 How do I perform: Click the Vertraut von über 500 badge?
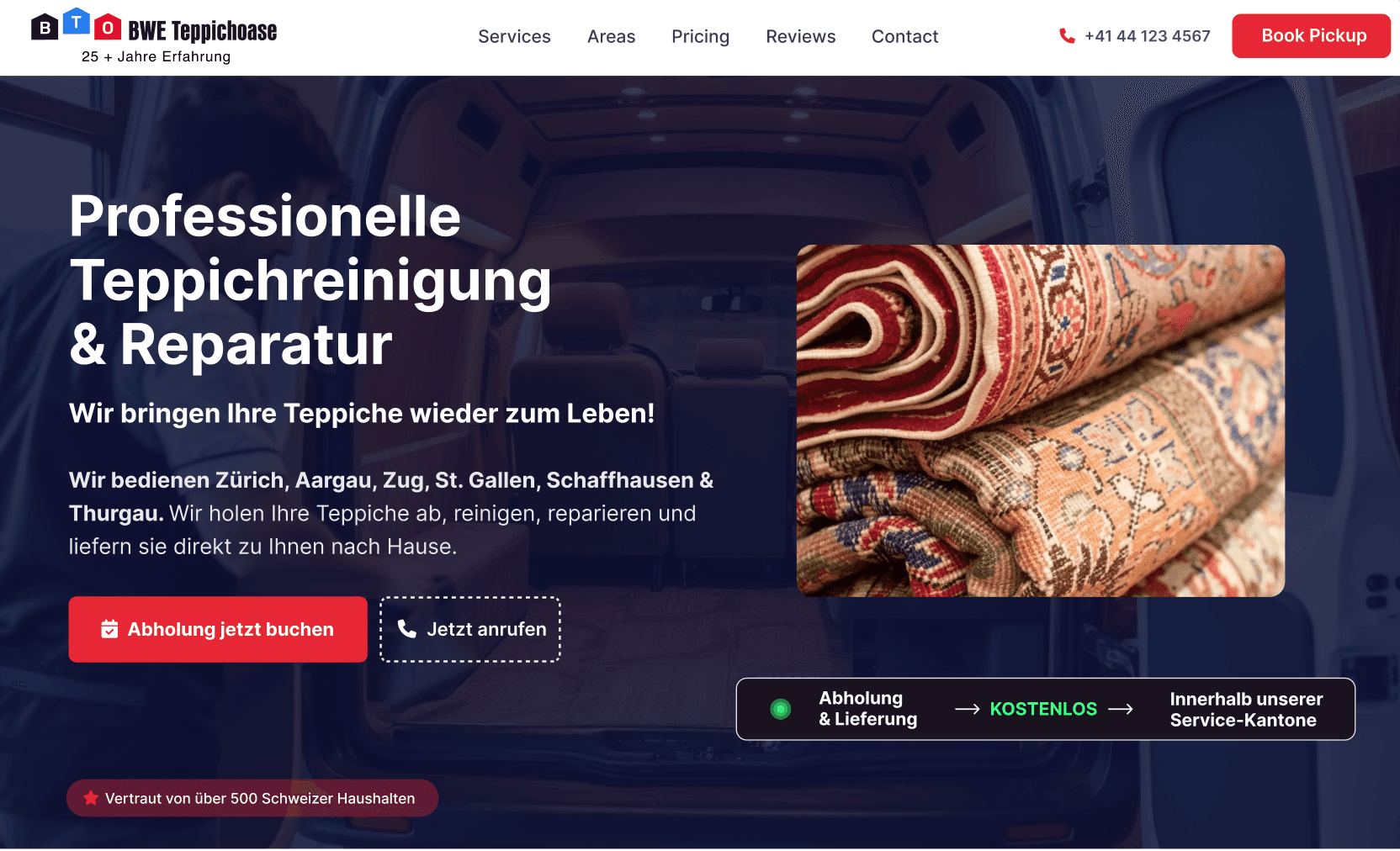252,798
